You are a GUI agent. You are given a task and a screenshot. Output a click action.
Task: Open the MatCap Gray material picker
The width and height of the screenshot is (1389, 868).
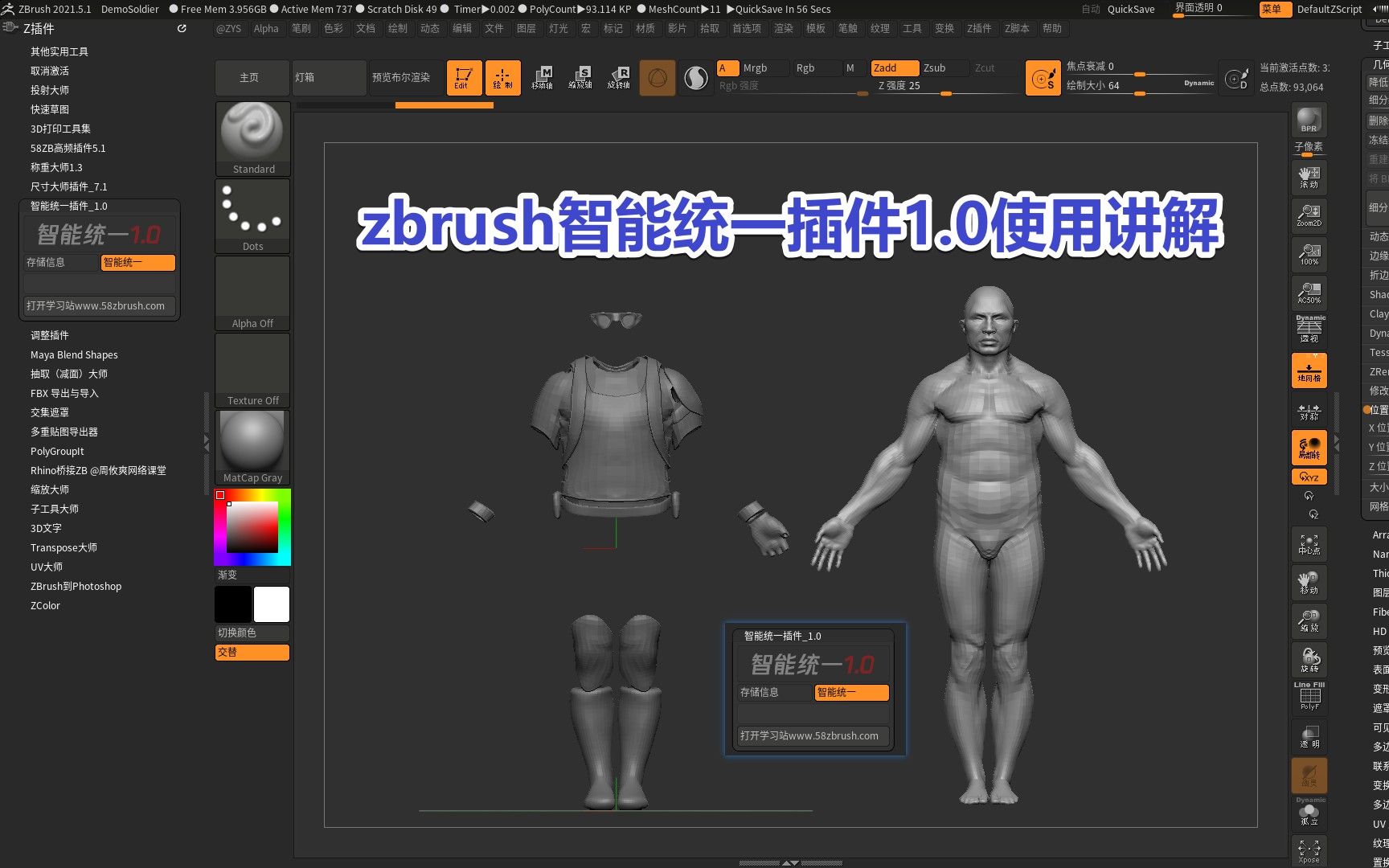click(252, 442)
